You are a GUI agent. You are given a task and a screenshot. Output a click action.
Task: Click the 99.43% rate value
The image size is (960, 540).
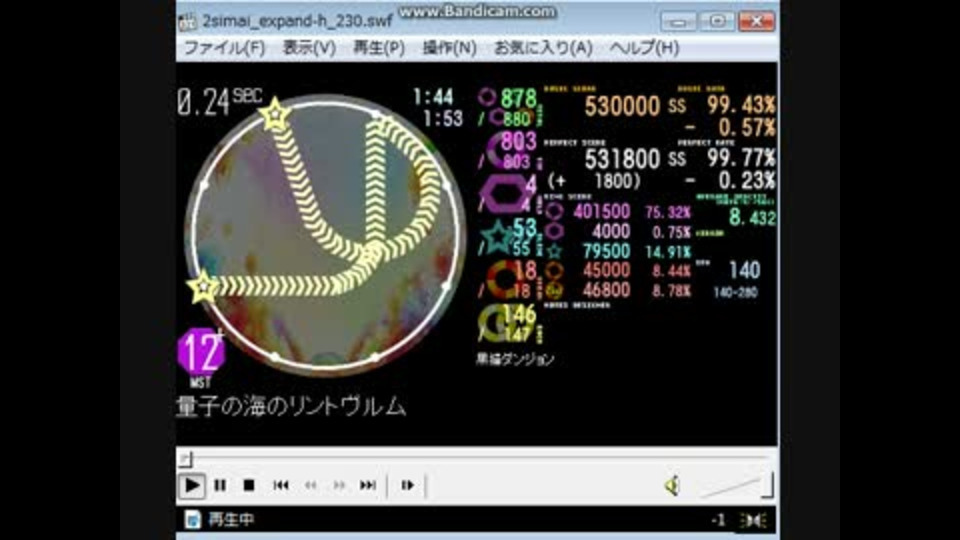[741, 105]
